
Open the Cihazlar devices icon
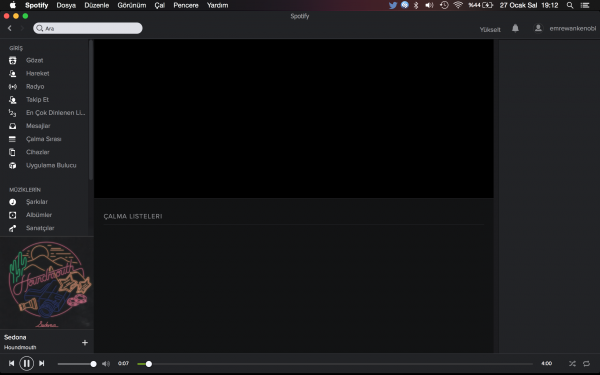click(13, 152)
